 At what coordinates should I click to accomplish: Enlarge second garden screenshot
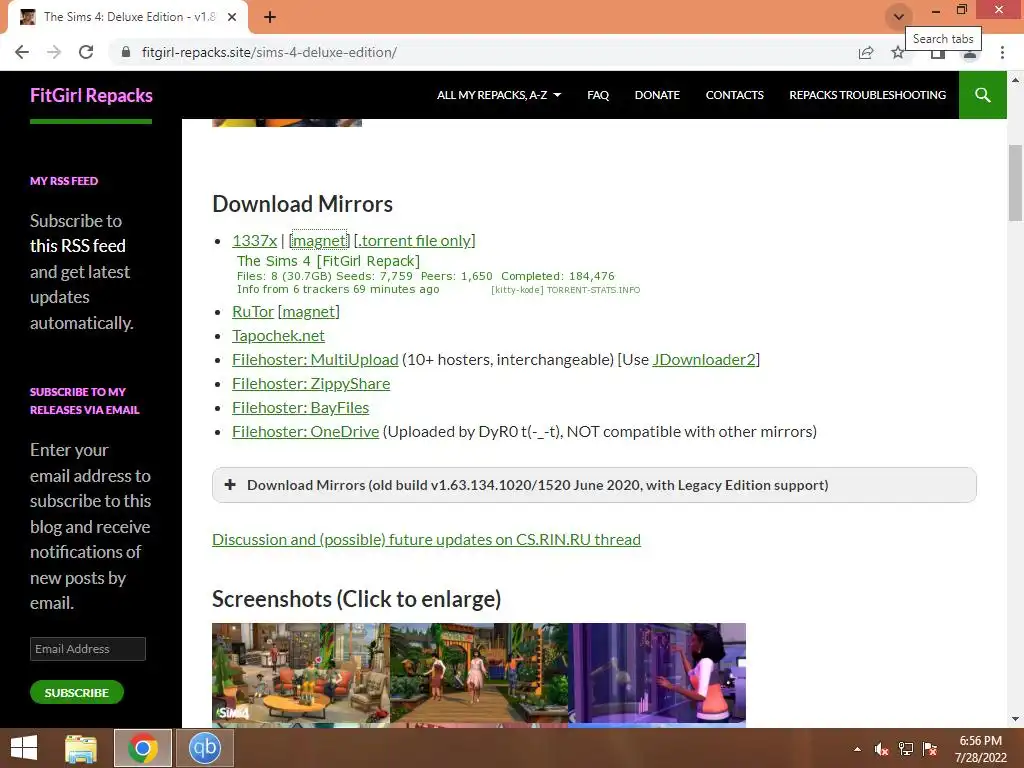[x=479, y=674]
